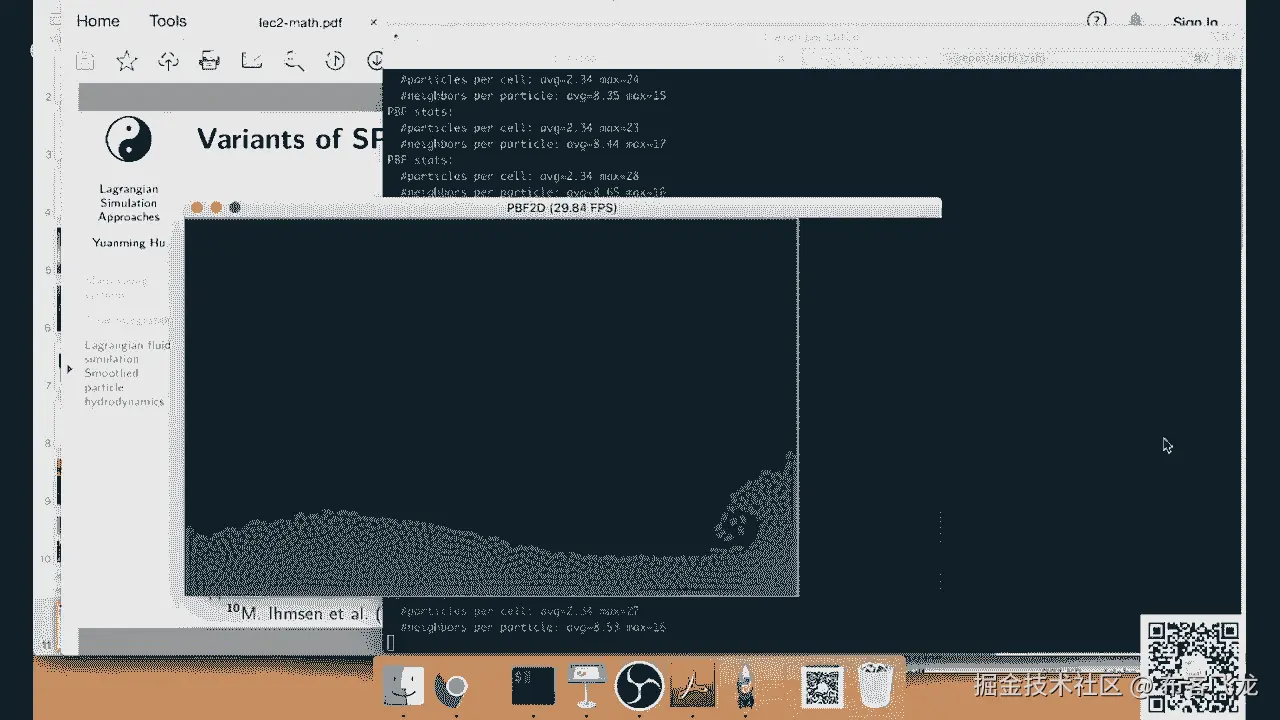Viewport: 1280px width, 720px height.
Task: Click the M. Ihmsen et al. footnote
Action: pyautogui.click(x=304, y=612)
